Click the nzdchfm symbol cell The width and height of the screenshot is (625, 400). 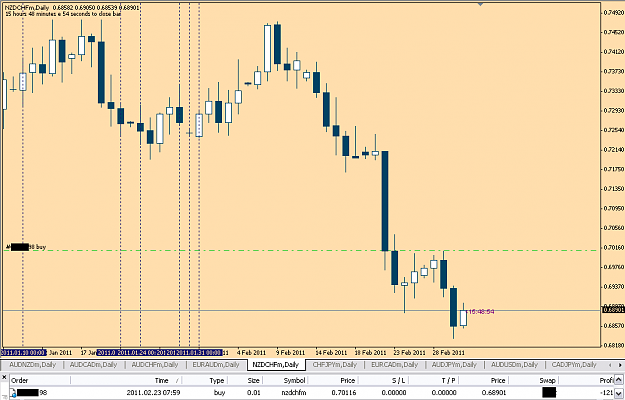[x=293, y=393]
